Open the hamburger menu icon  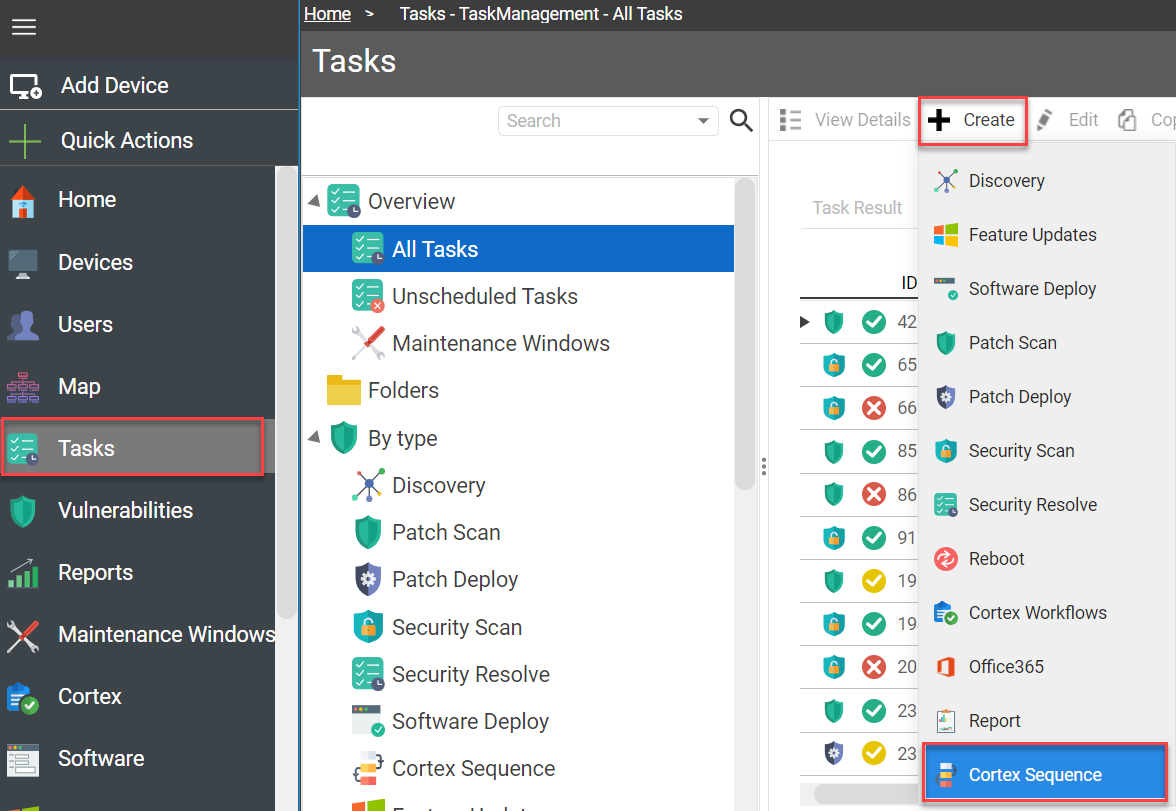(24, 28)
